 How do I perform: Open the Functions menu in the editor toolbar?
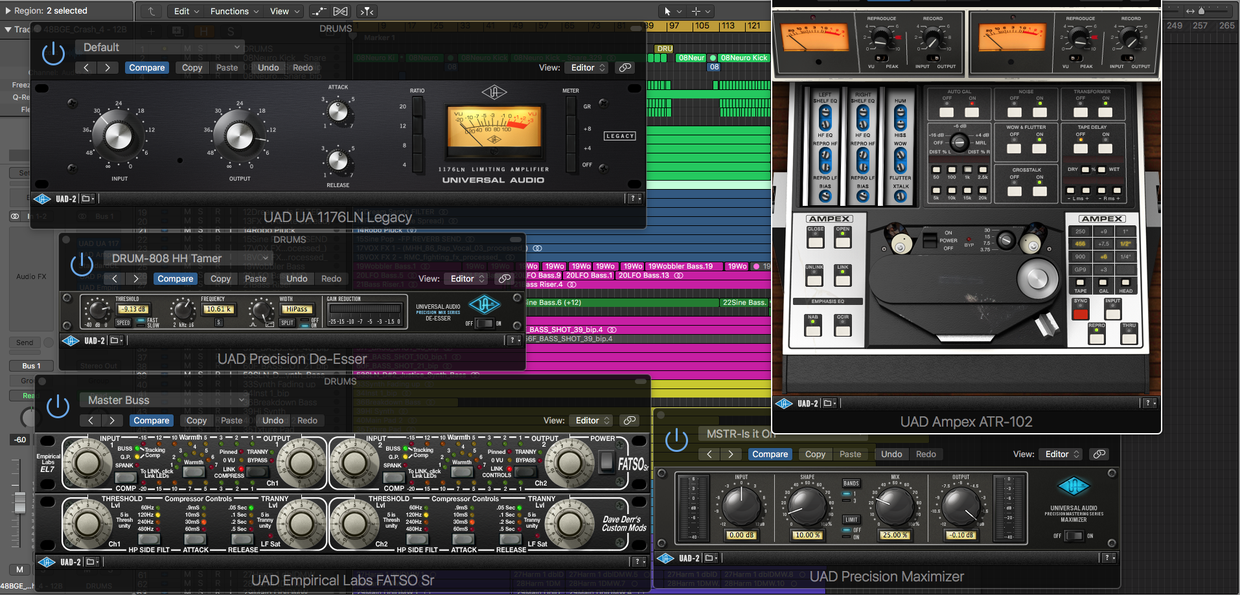pos(232,10)
